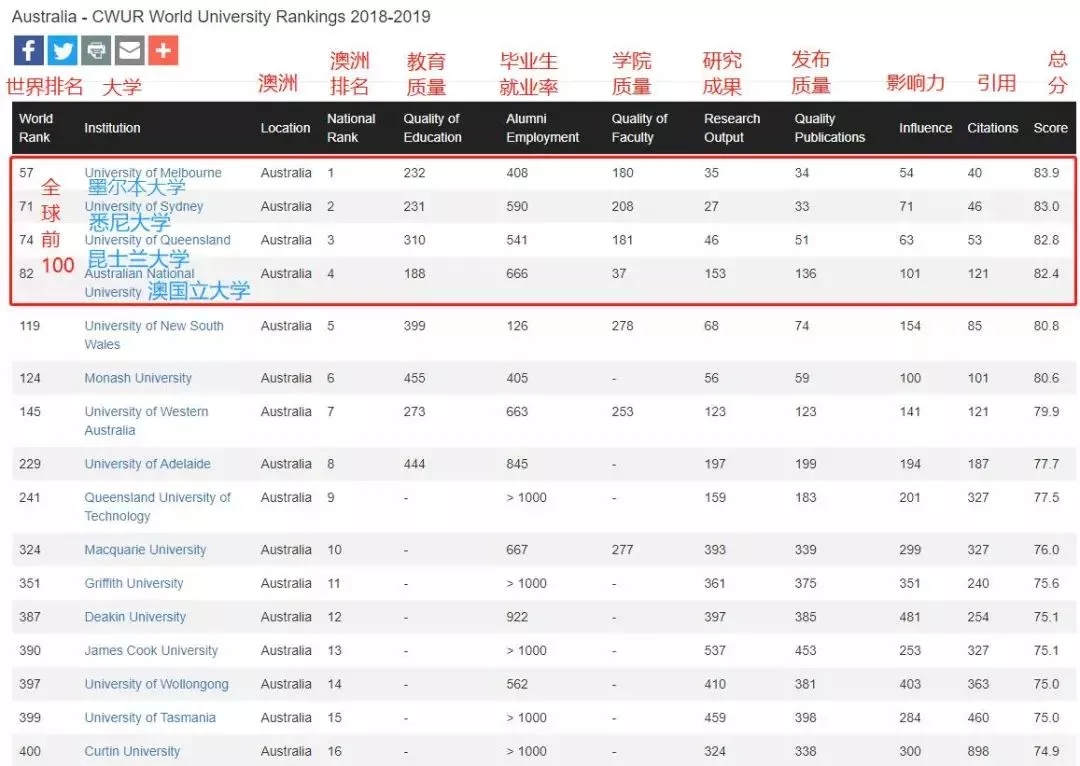Click the Deakin University link
The width and height of the screenshot is (1080, 766).
(135, 617)
